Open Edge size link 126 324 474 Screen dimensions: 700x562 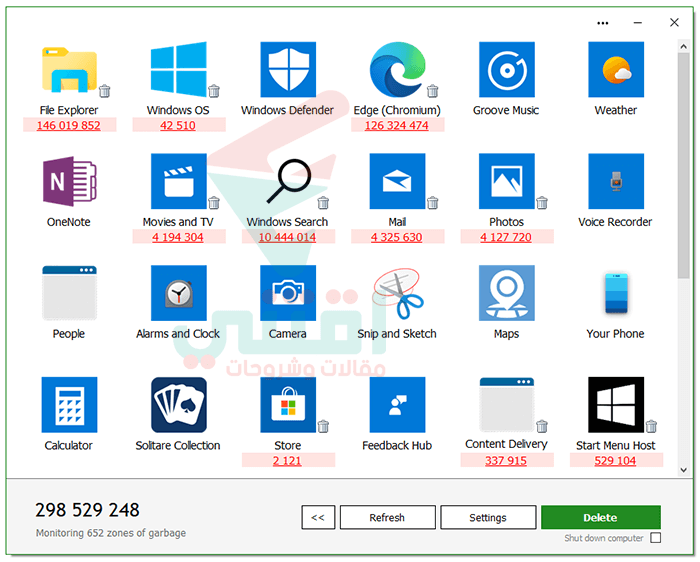point(397,125)
